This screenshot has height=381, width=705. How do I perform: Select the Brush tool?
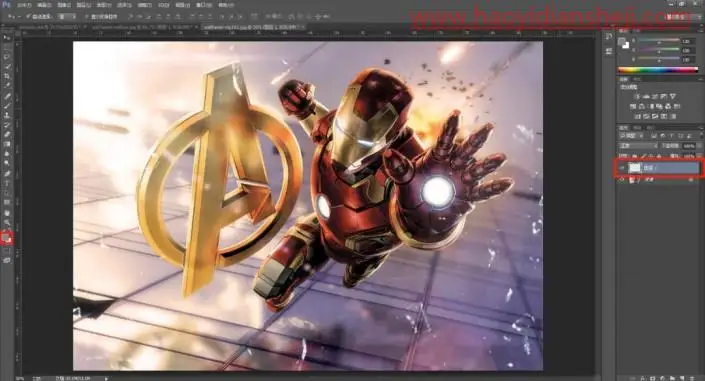7,105
